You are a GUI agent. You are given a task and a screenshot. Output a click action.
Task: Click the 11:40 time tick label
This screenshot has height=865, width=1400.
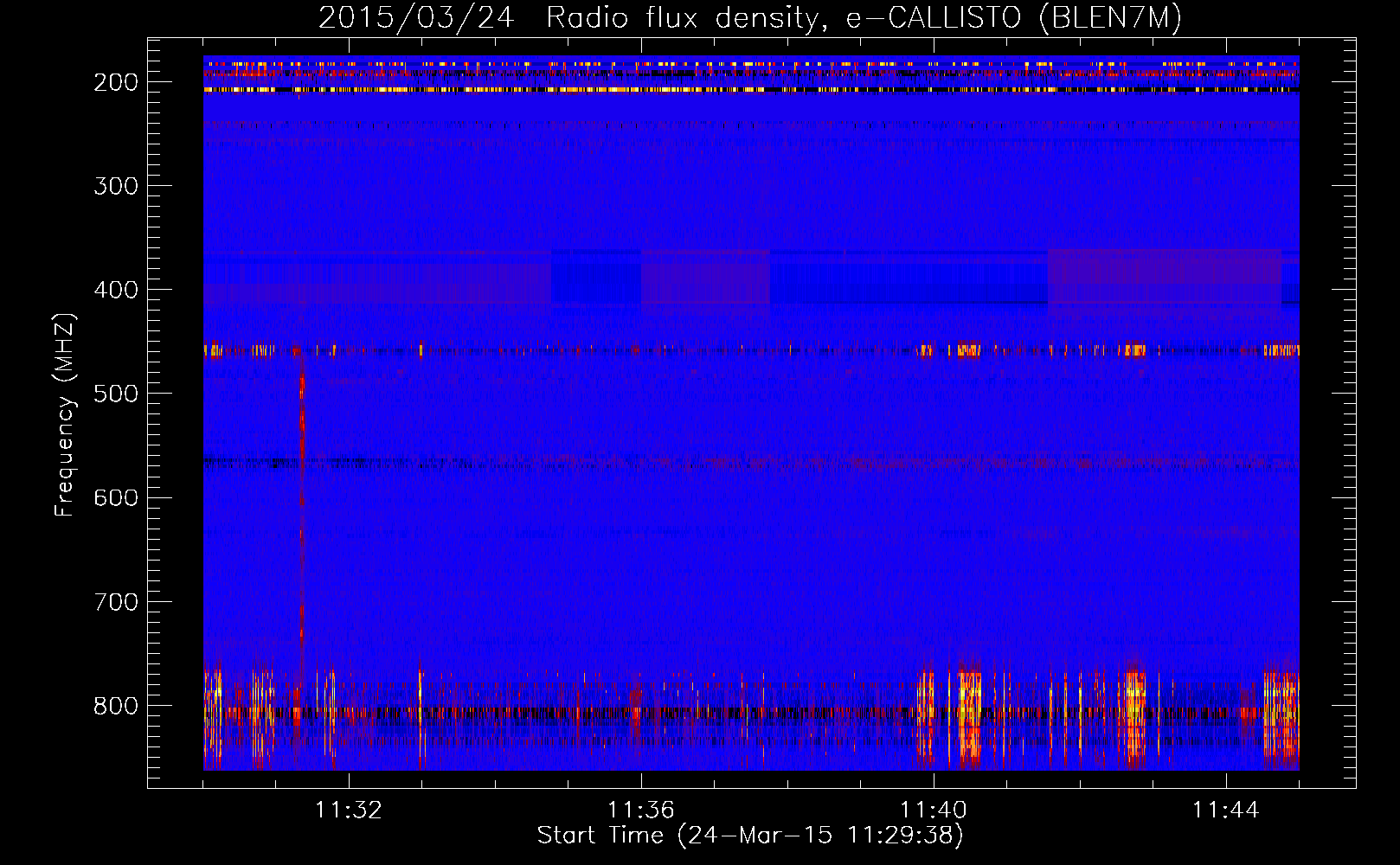tap(934, 811)
